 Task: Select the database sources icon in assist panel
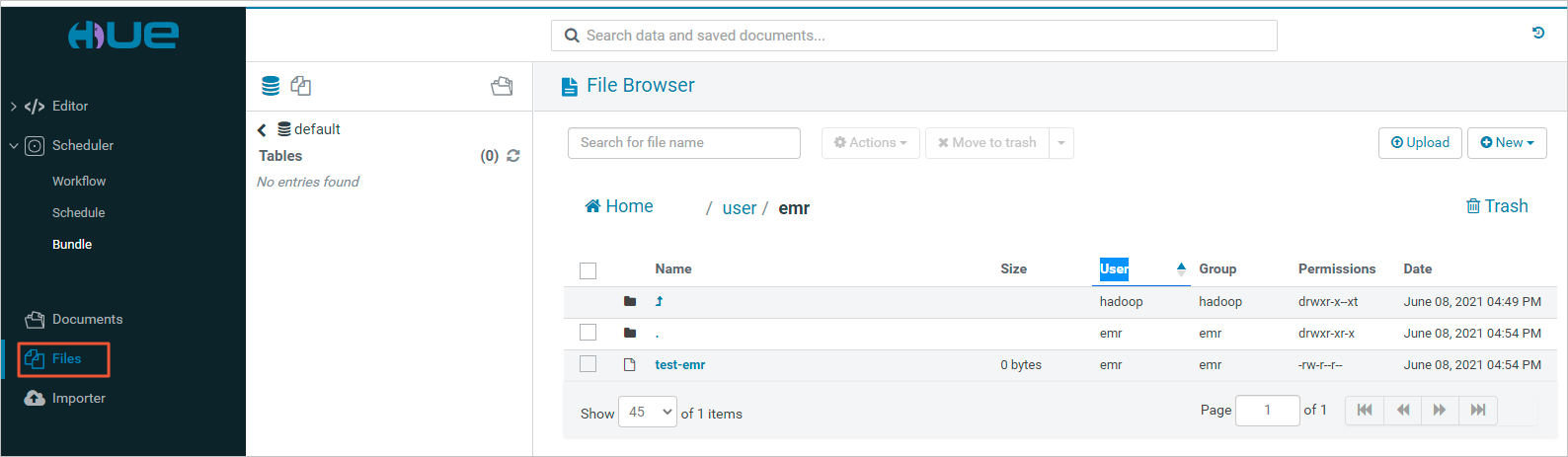pyautogui.click(x=271, y=86)
